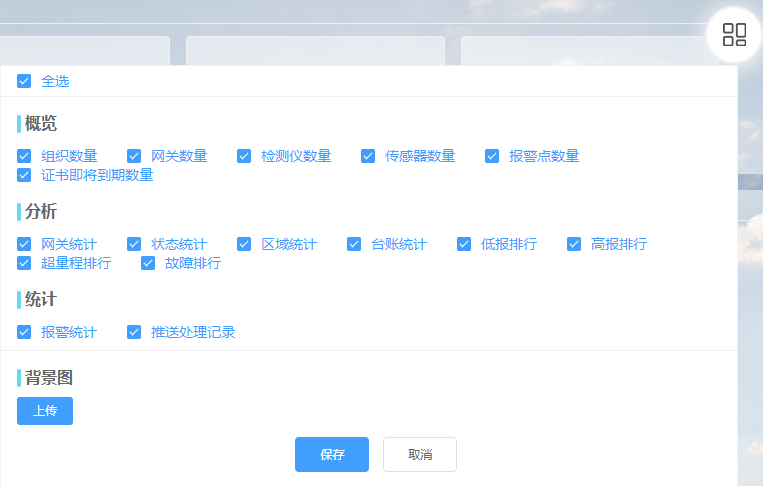Disable the 超量程排行 option
763x486 pixels.
tap(24, 263)
